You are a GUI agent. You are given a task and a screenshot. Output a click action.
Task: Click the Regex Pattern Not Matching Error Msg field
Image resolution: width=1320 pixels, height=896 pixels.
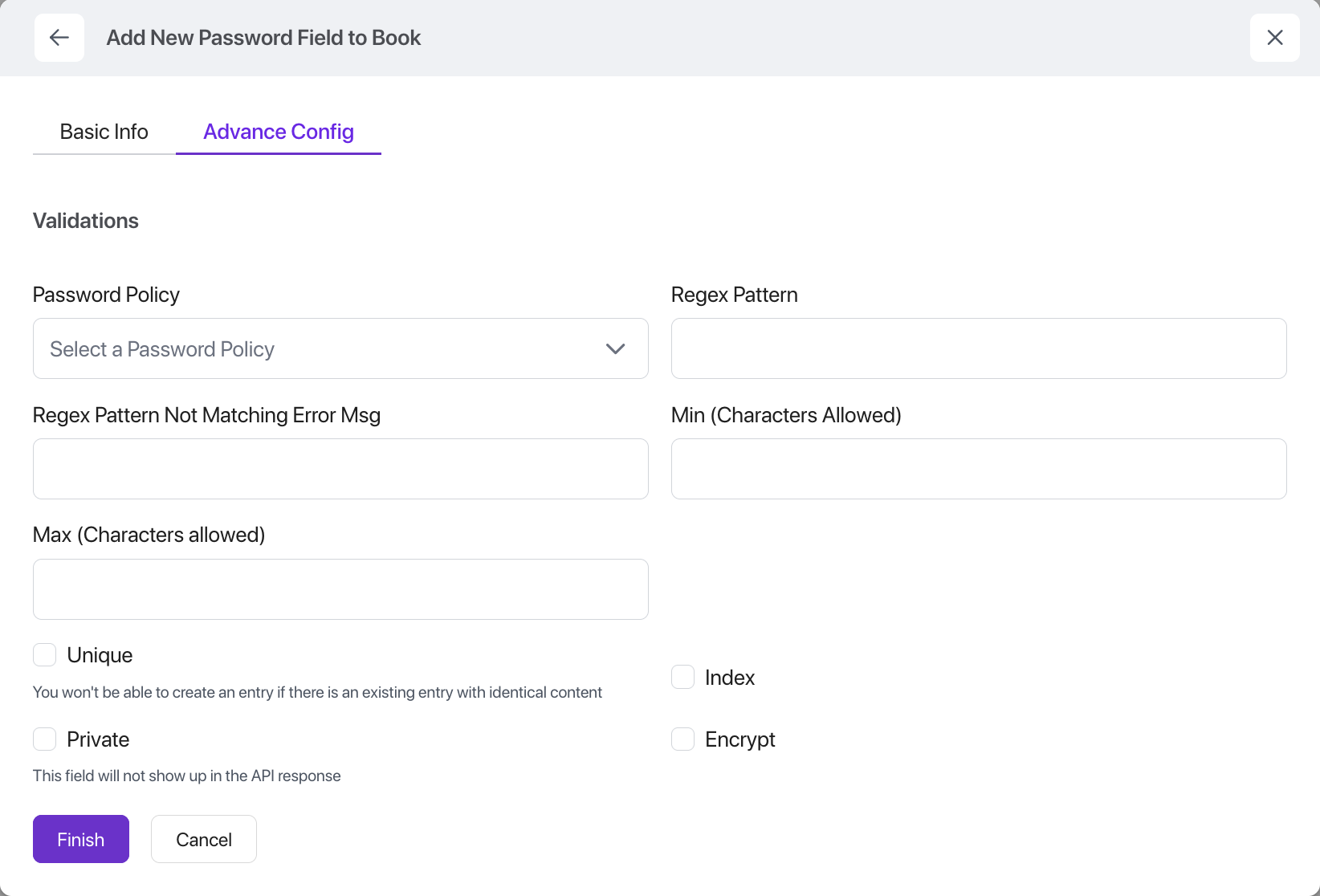pyautogui.click(x=340, y=469)
